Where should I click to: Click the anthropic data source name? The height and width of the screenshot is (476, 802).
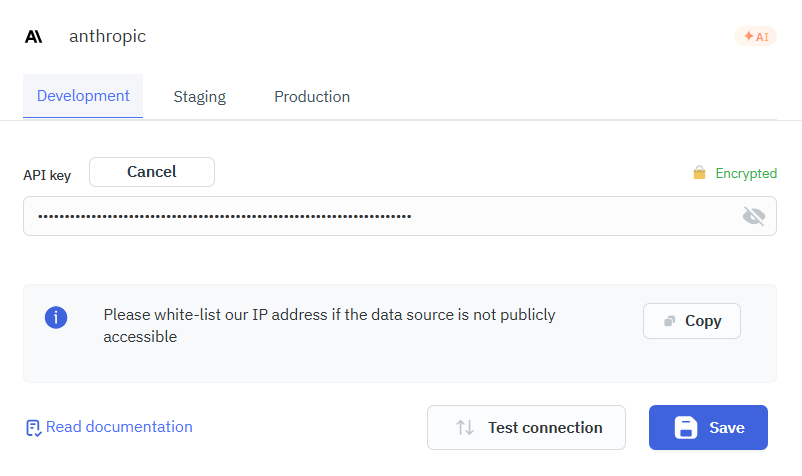[107, 36]
